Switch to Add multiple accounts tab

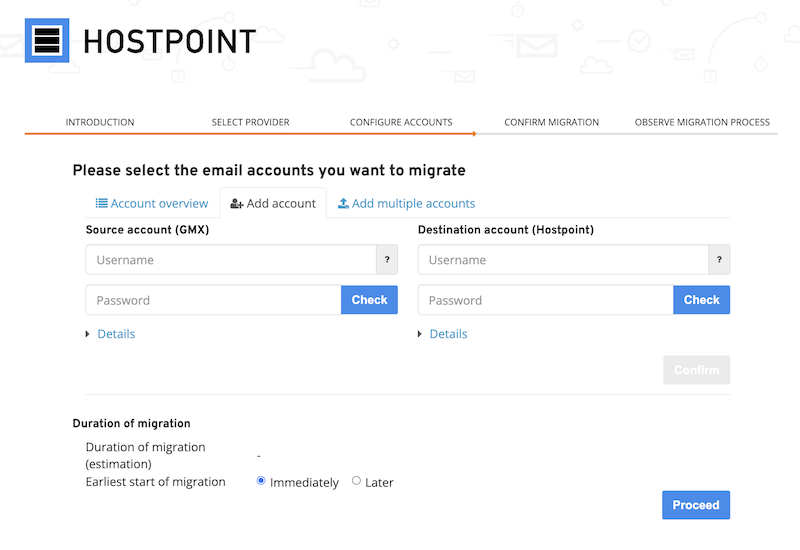click(407, 203)
